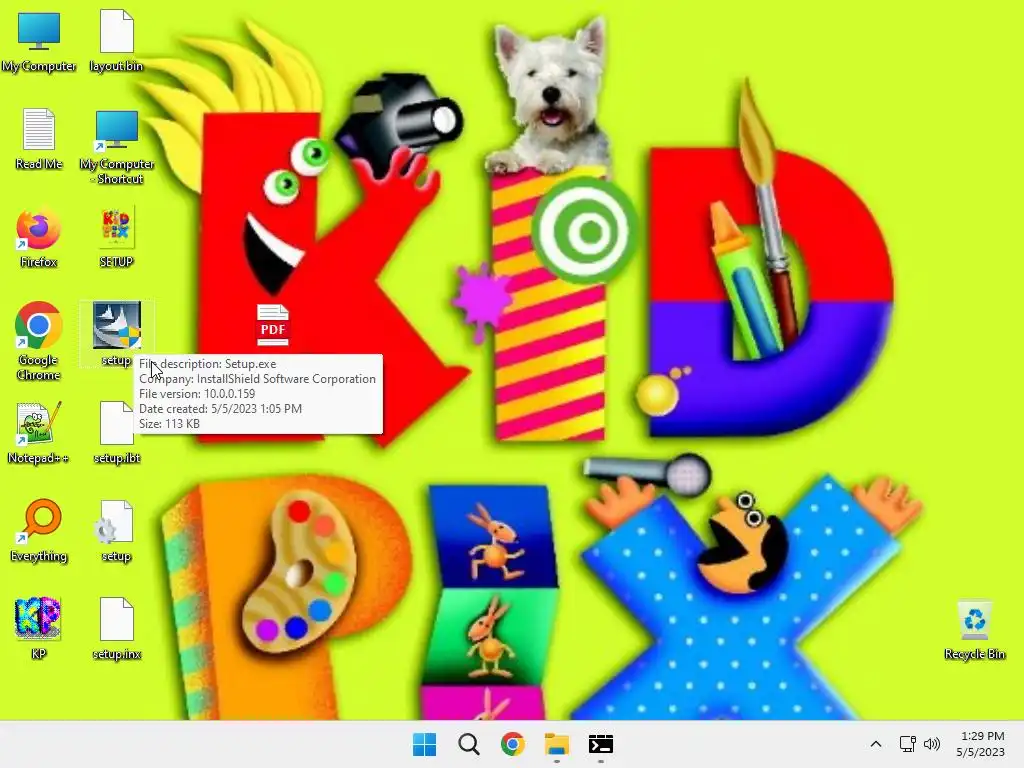The image size is (1024, 768).
Task: Select the InstallShield setup executable icon
Action: click(x=116, y=333)
